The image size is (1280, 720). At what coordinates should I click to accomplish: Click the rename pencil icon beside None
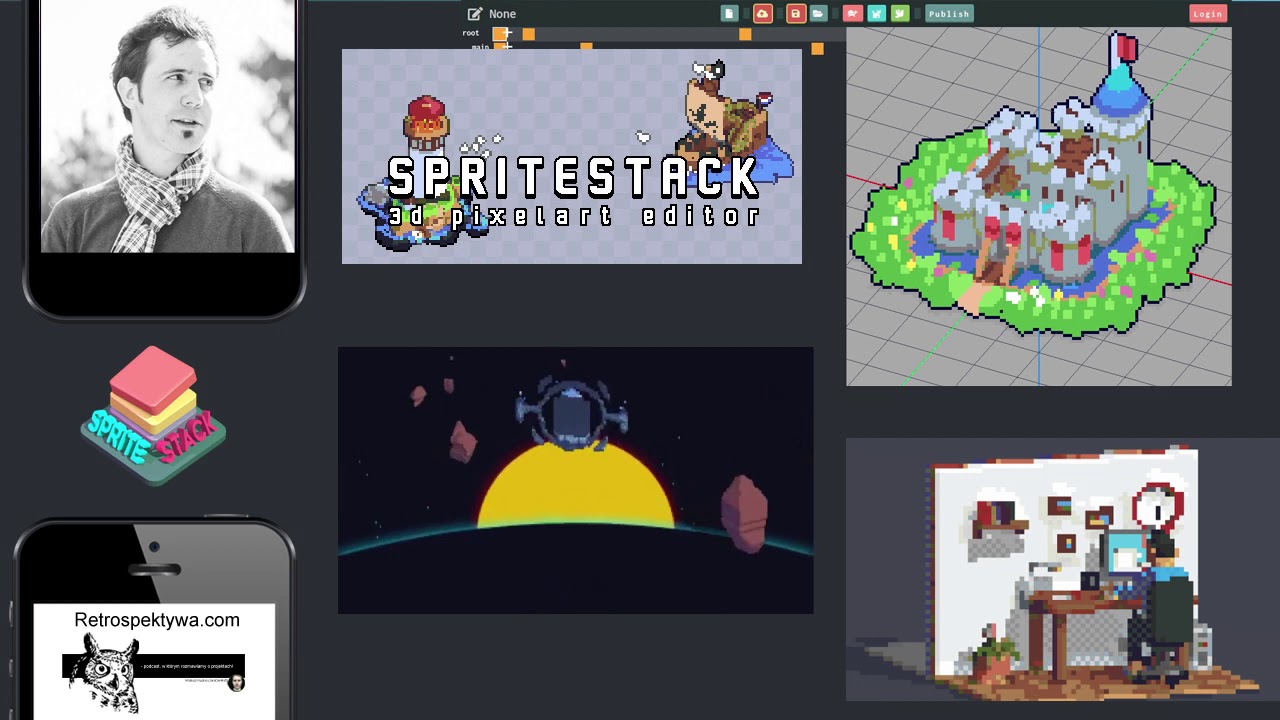pyautogui.click(x=475, y=14)
